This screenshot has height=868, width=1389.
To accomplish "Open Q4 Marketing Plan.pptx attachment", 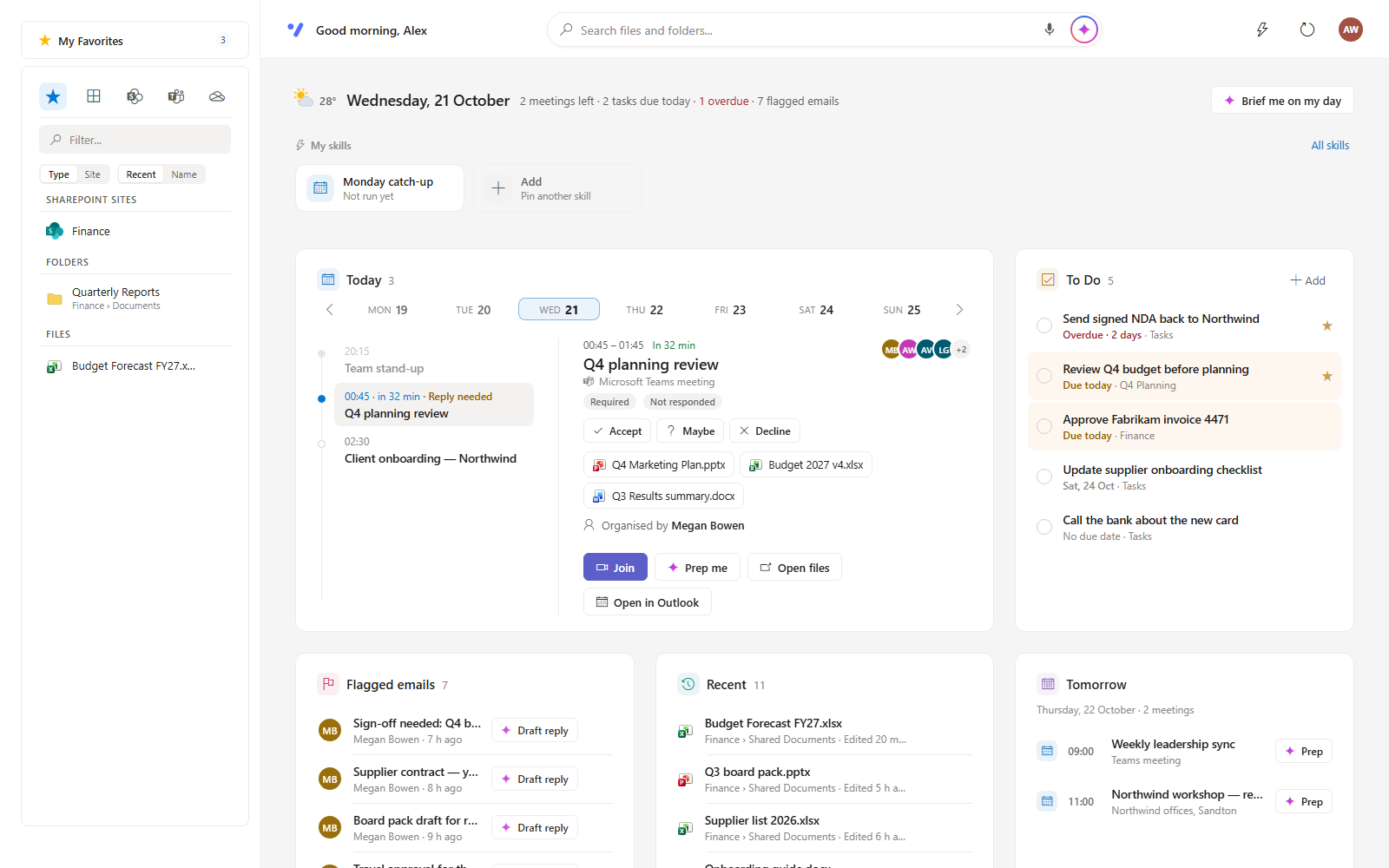I will tap(659, 464).
